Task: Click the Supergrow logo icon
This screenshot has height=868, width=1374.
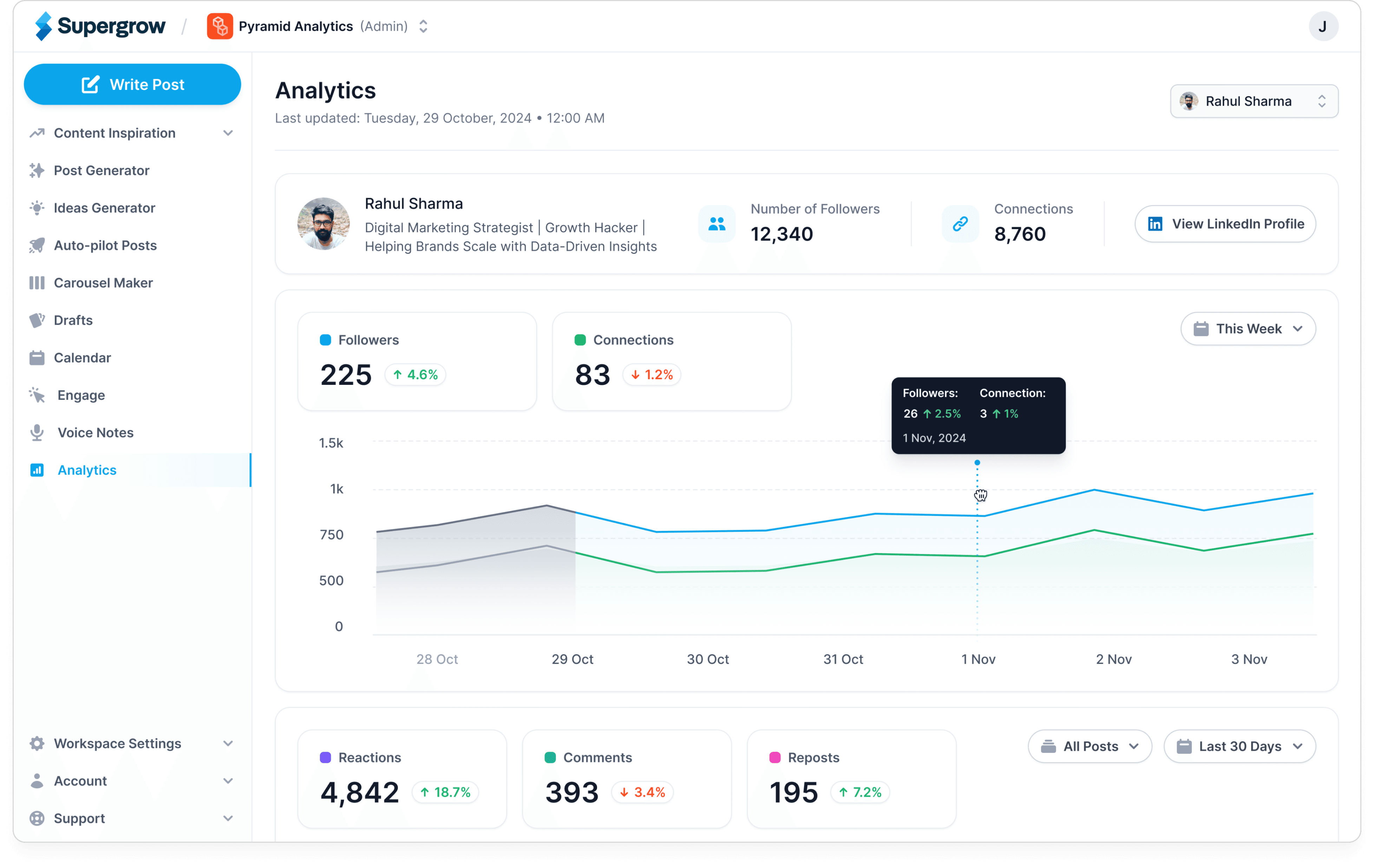Action: tap(43, 26)
